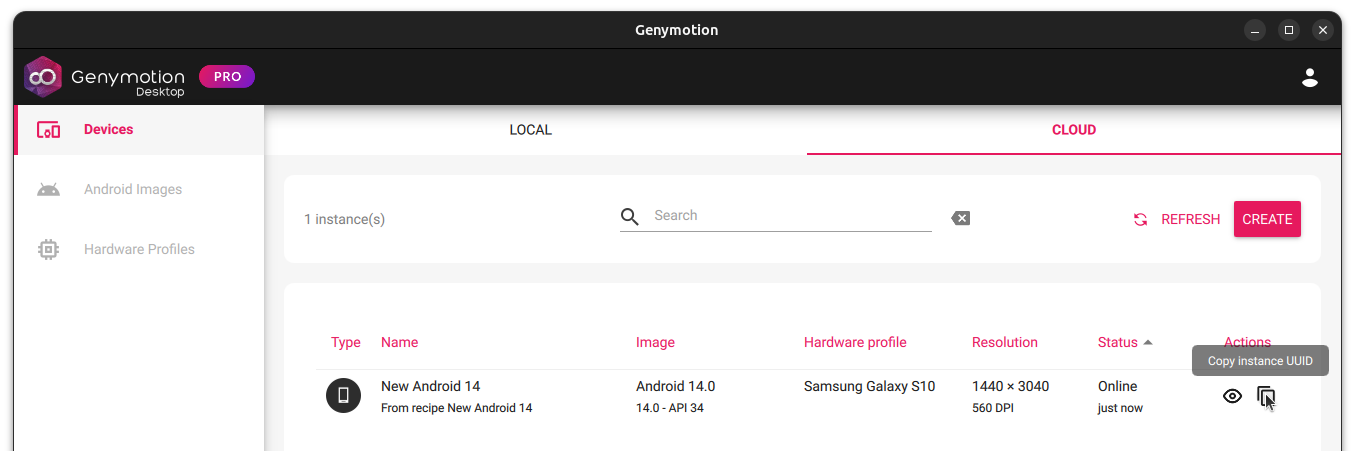Click the magnifying glass search icon
1355x451 pixels.
click(629, 217)
